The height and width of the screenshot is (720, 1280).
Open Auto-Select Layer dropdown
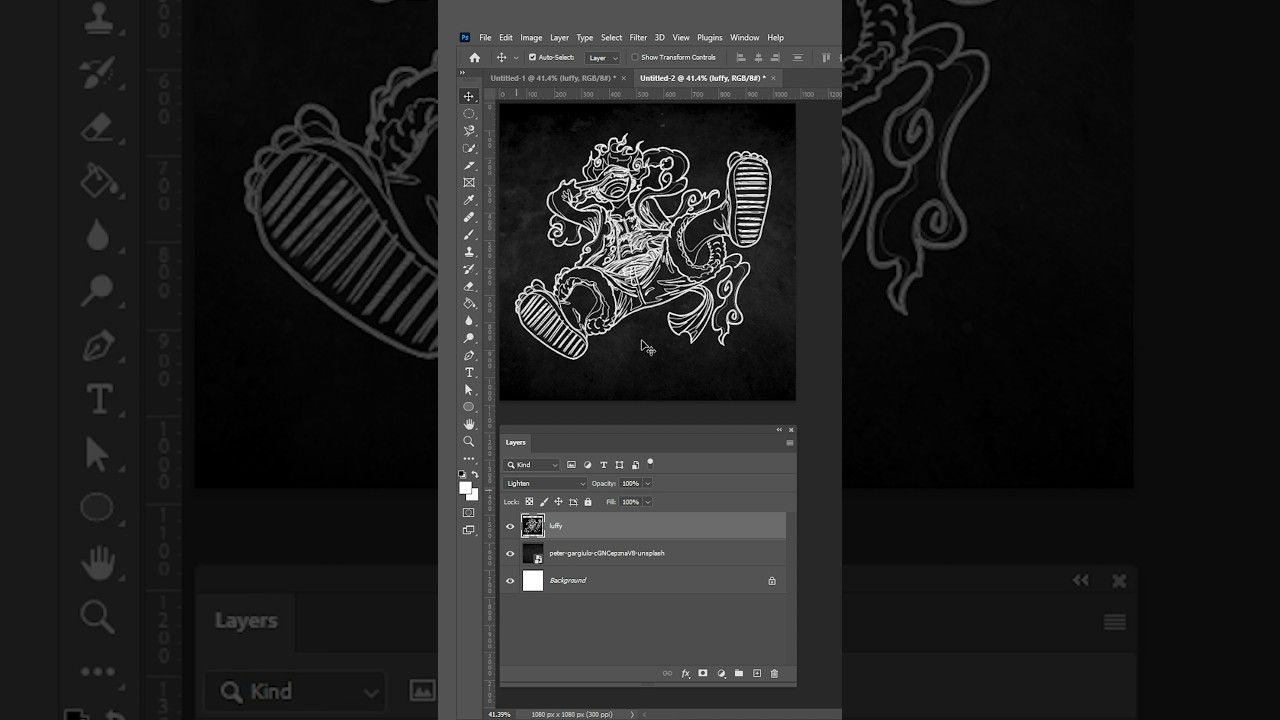coord(603,58)
